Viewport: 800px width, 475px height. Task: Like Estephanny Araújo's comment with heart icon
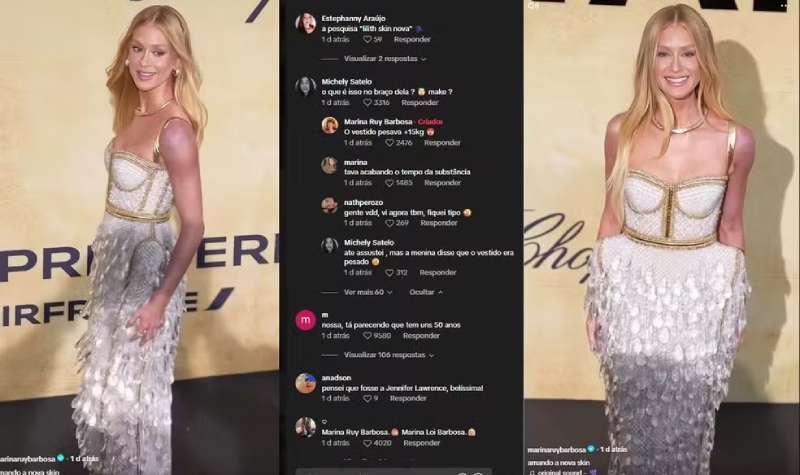click(x=367, y=39)
